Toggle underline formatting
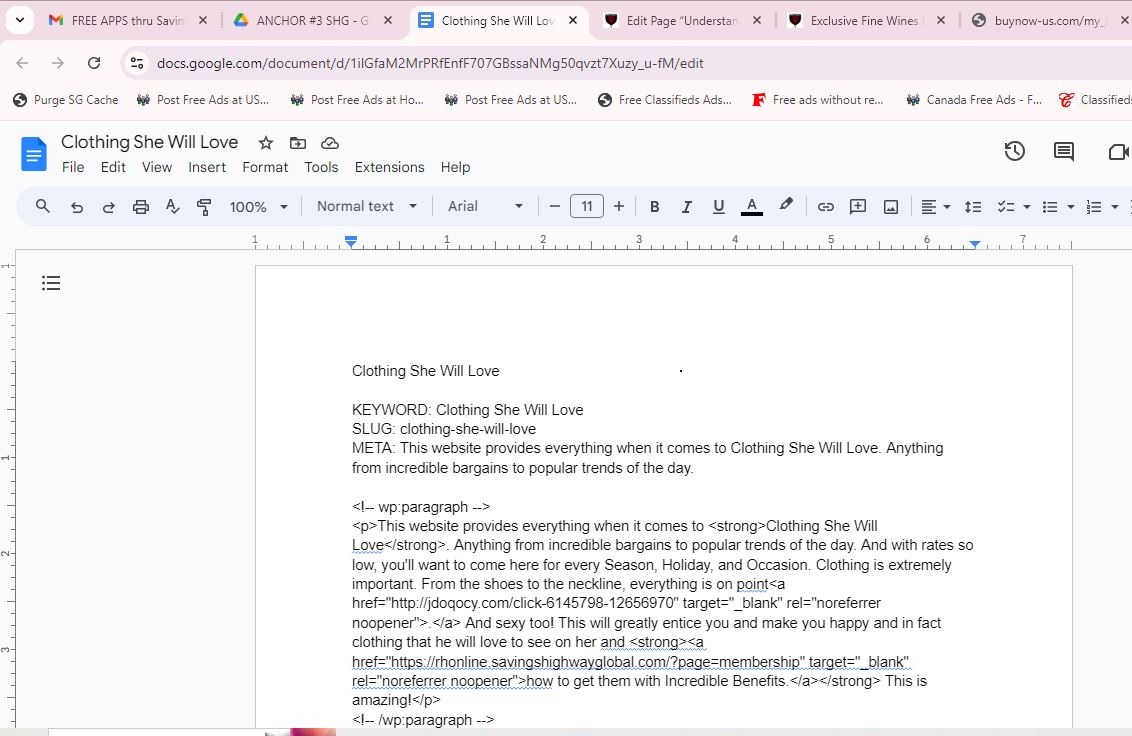Image resolution: width=1132 pixels, height=736 pixels. tap(718, 207)
